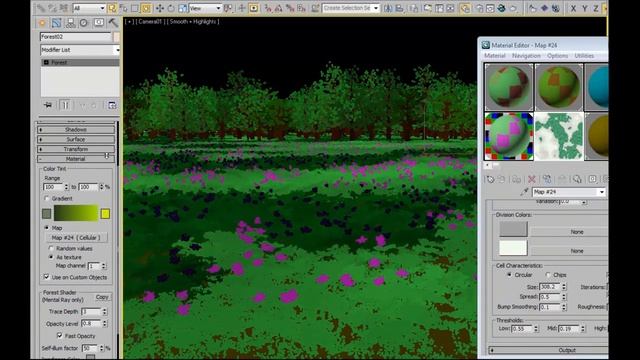
Task: Click the Copy button in Forest Shader
Action: [102, 297]
